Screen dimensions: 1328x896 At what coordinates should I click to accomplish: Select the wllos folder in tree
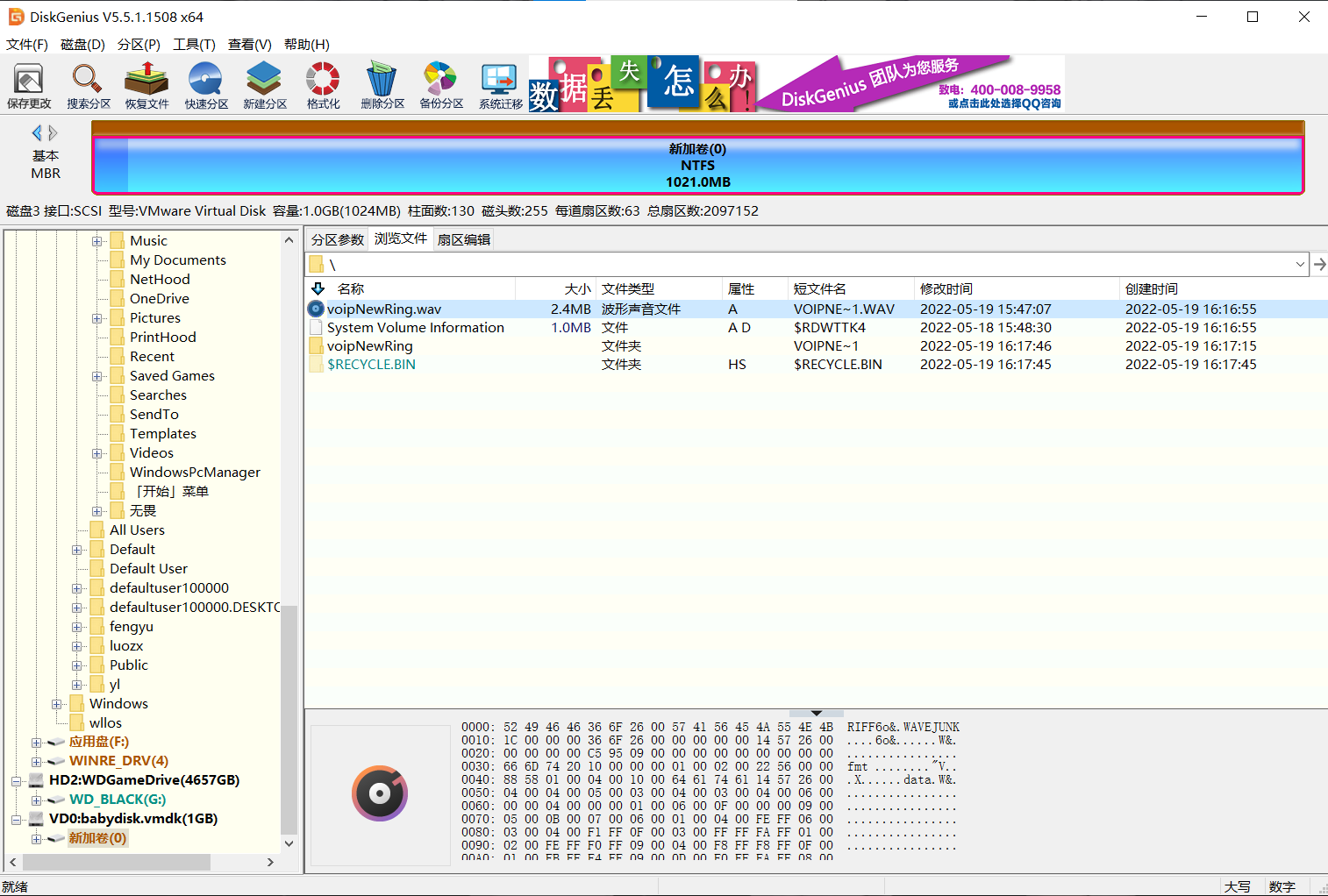click(105, 723)
